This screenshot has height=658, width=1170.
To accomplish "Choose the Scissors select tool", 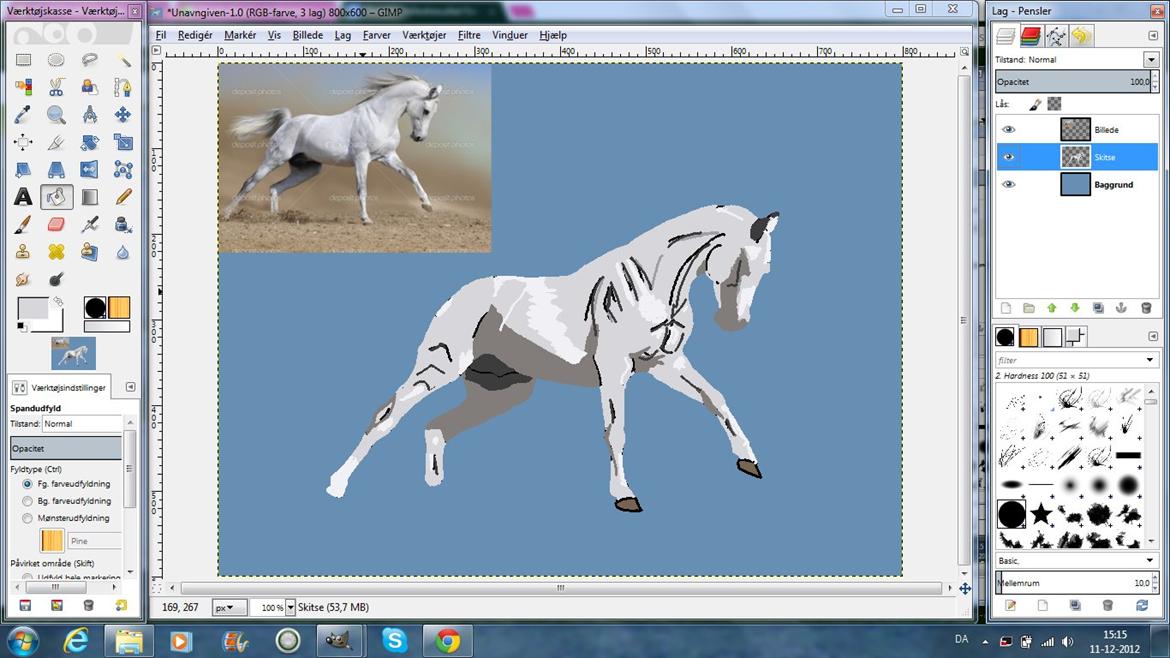I will [x=56, y=87].
